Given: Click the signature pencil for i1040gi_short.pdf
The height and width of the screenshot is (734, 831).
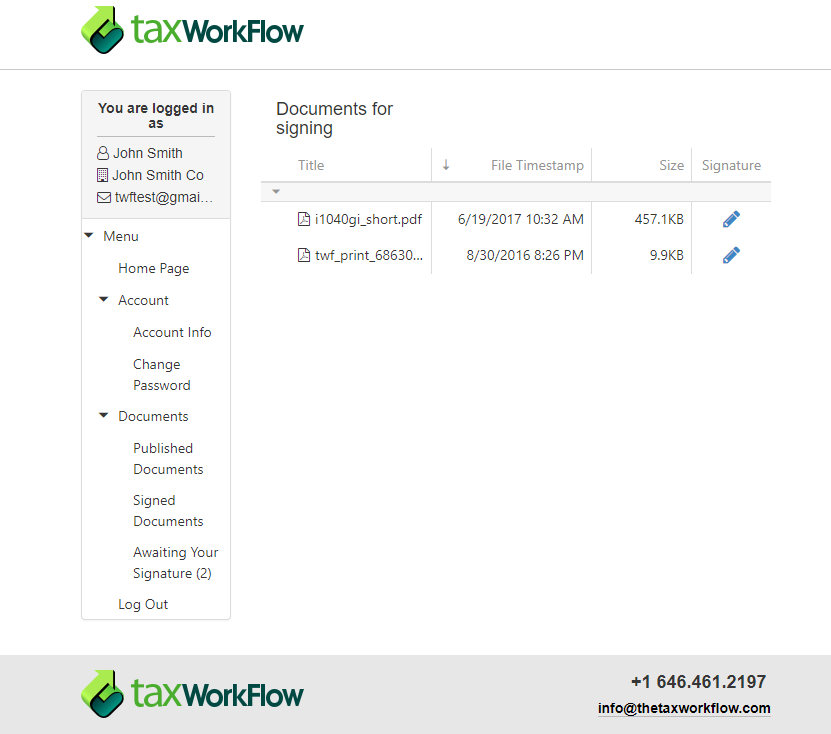Looking at the screenshot, I should tap(731, 219).
